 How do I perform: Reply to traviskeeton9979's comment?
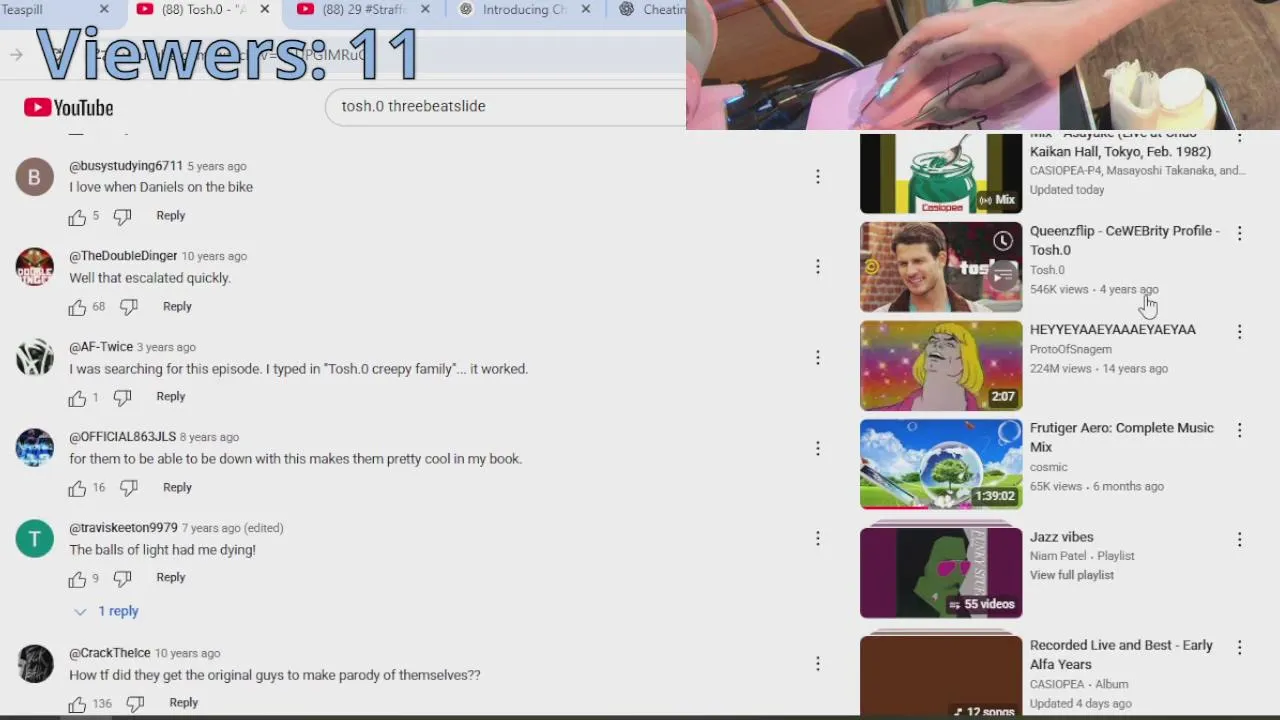point(170,578)
